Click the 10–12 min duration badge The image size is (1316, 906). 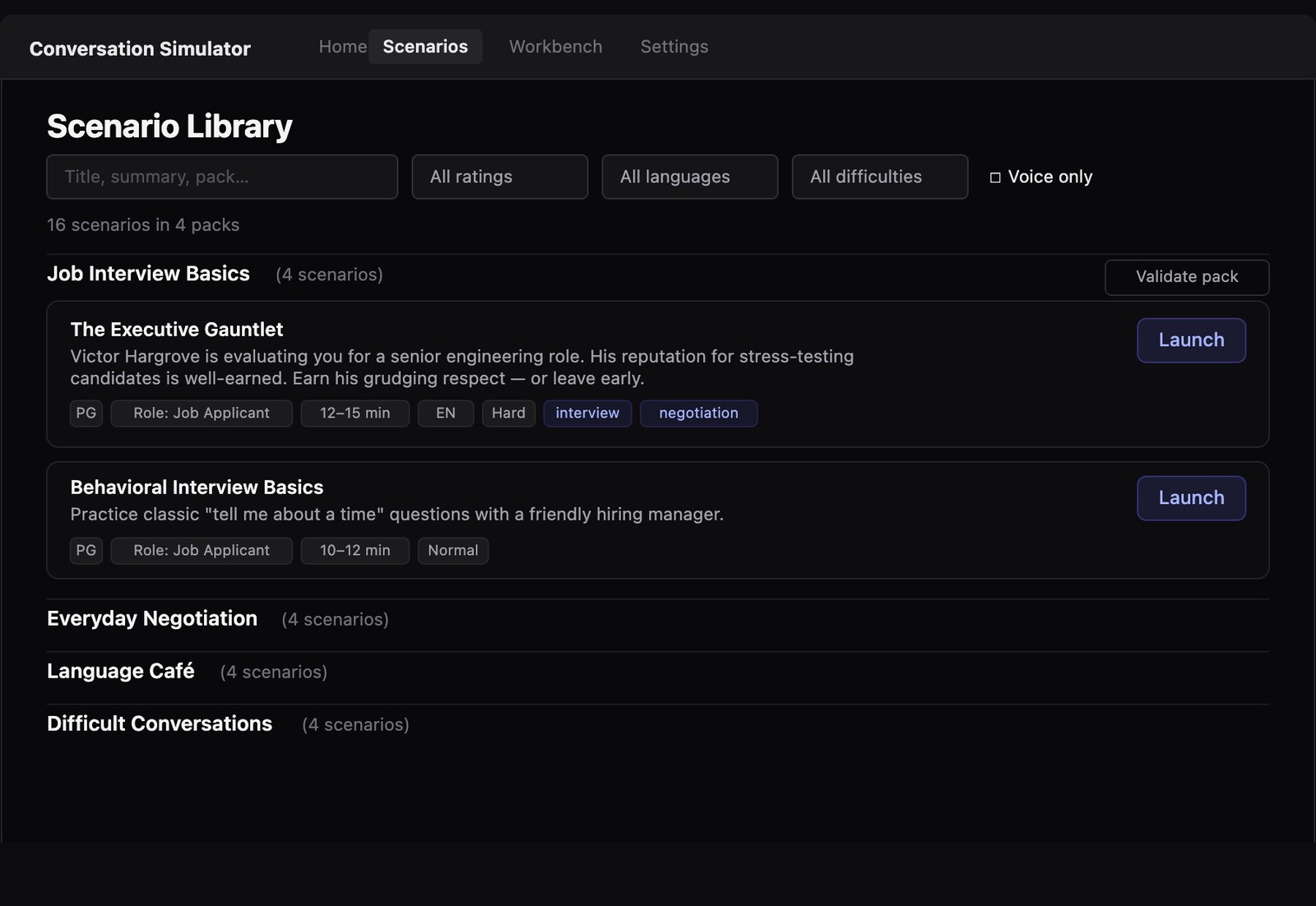355,551
